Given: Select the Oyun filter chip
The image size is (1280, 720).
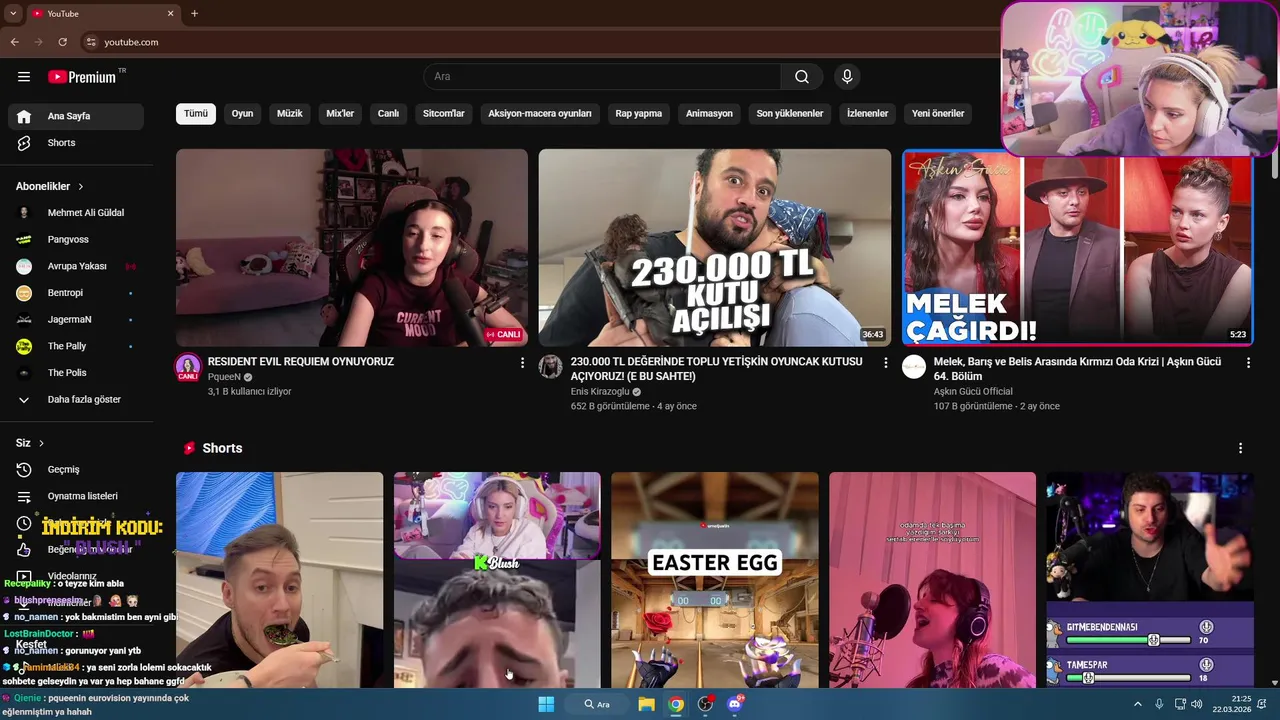Looking at the screenshot, I should click(x=242, y=113).
